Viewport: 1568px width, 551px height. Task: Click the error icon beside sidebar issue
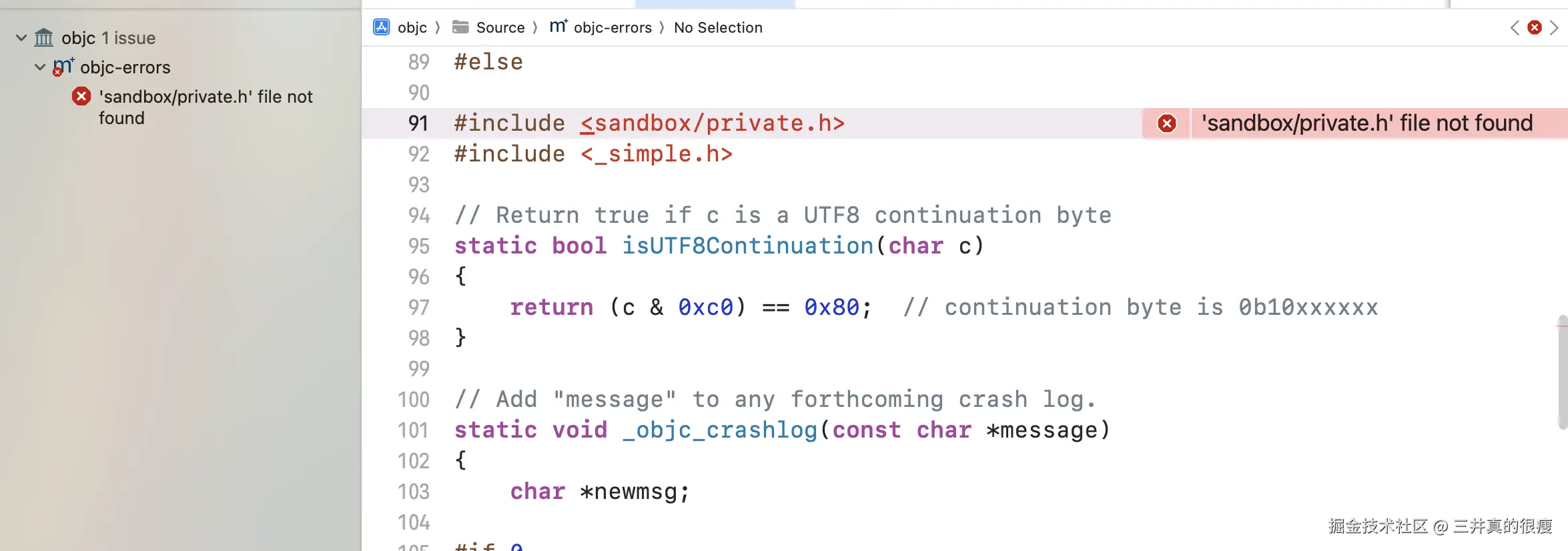coord(81,97)
